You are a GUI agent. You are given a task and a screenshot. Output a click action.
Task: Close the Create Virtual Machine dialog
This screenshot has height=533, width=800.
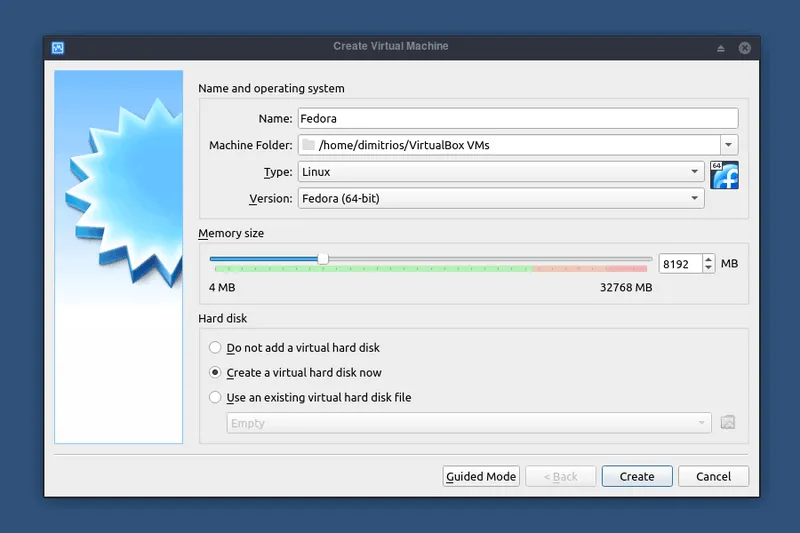pos(744,48)
